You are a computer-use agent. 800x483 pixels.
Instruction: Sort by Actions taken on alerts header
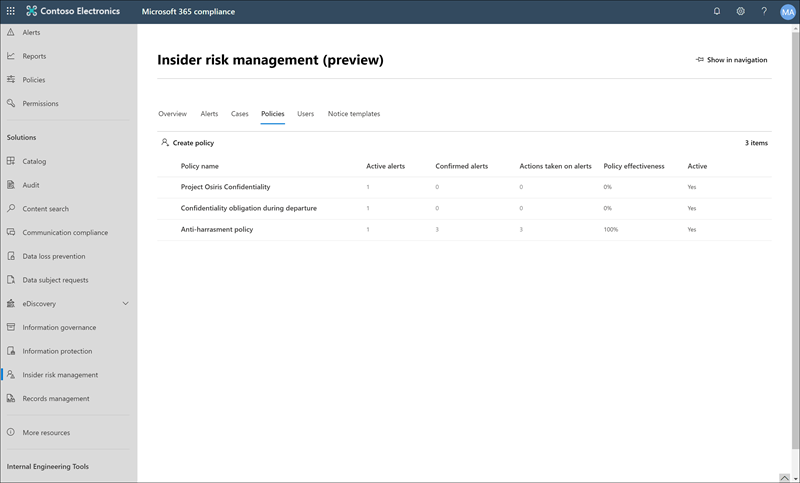pyautogui.click(x=555, y=166)
